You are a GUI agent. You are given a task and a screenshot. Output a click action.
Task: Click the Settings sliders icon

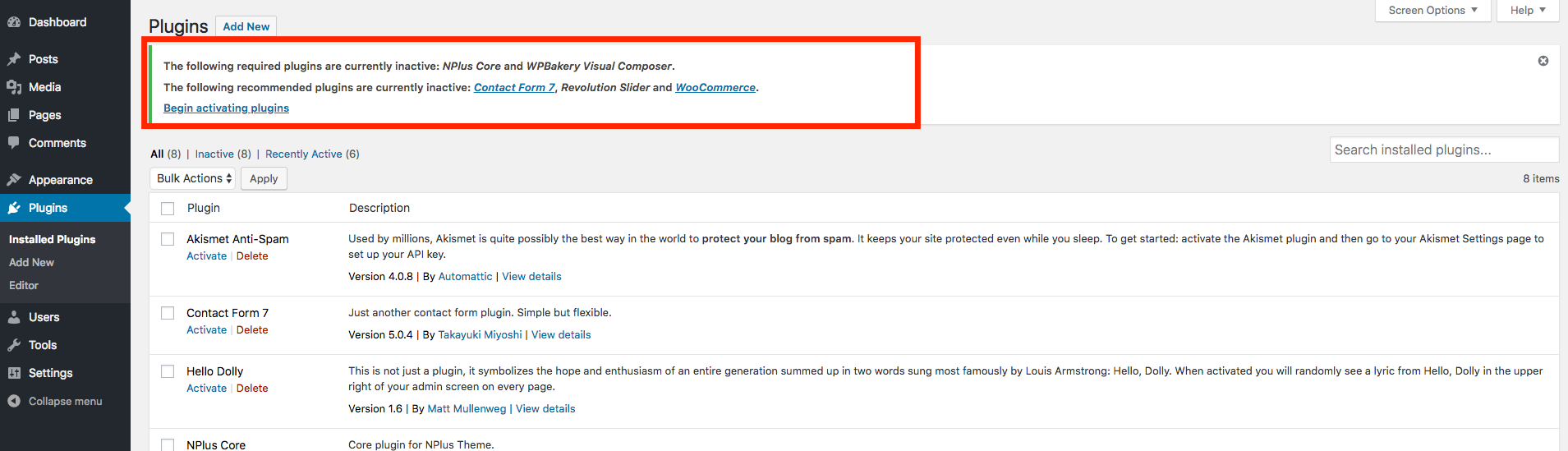click(x=14, y=373)
